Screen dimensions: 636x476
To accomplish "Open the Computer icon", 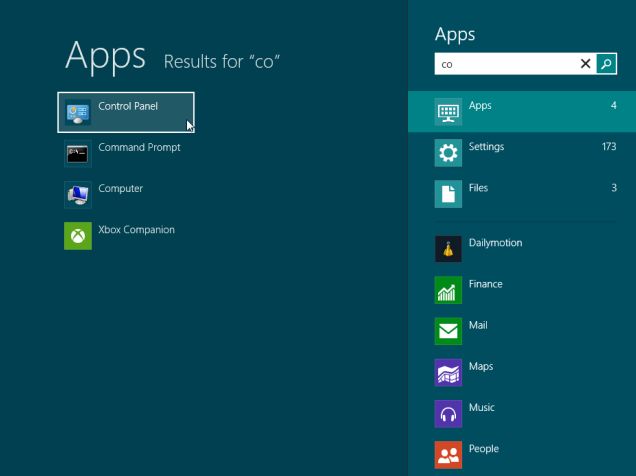I will click(x=78, y=195).
